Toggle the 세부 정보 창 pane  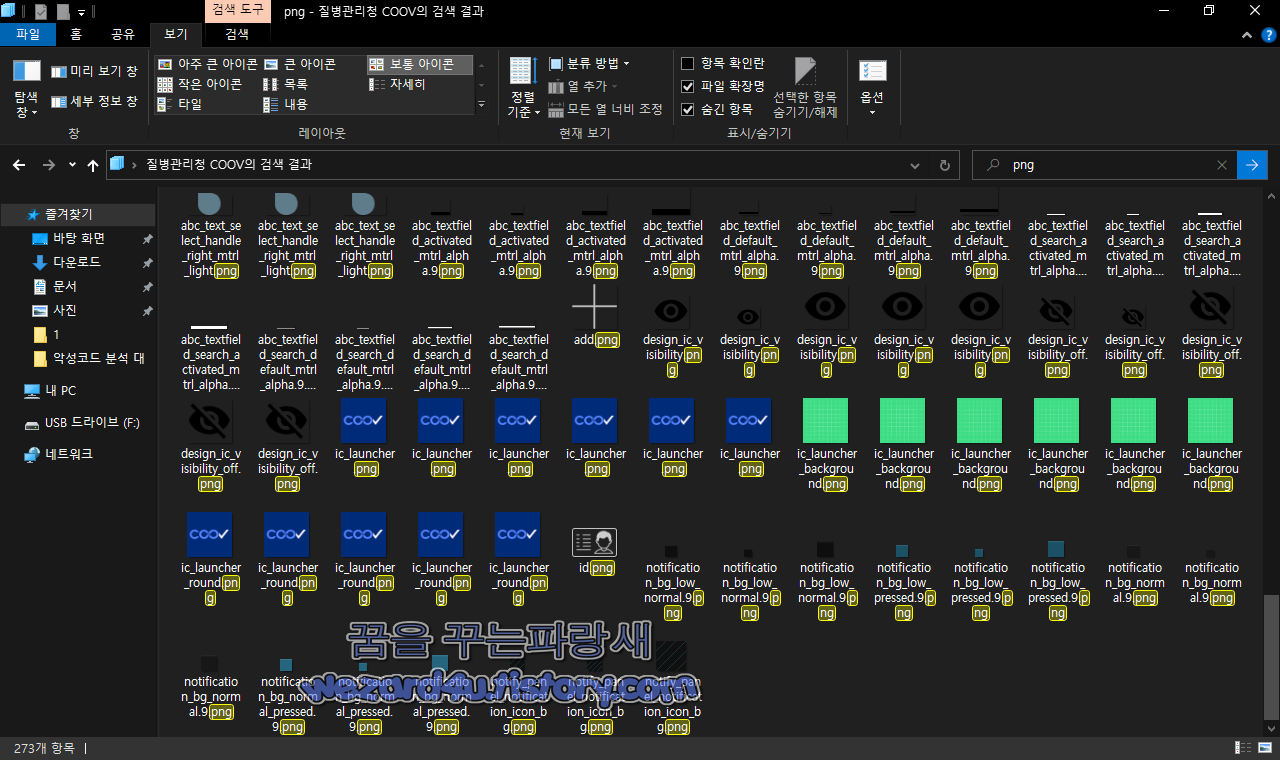[94, 101]
